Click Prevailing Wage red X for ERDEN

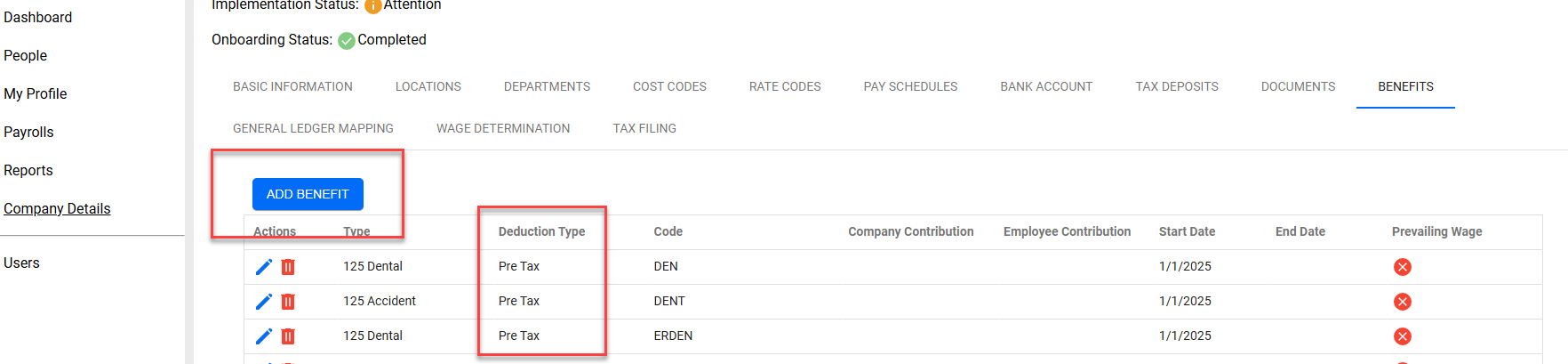point(1403,336)
